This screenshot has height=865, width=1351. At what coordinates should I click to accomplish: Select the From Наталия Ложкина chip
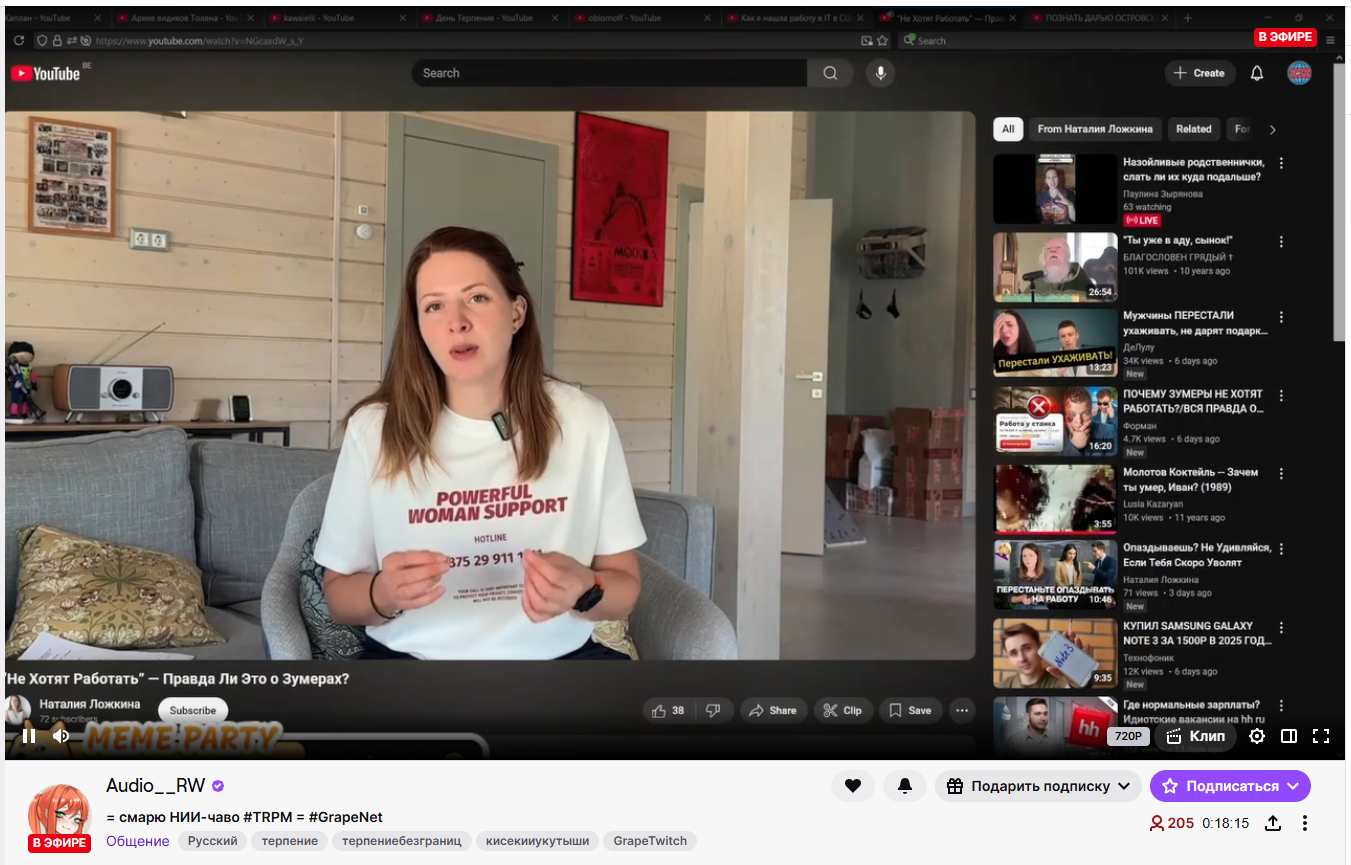[x=1095, y=129]
